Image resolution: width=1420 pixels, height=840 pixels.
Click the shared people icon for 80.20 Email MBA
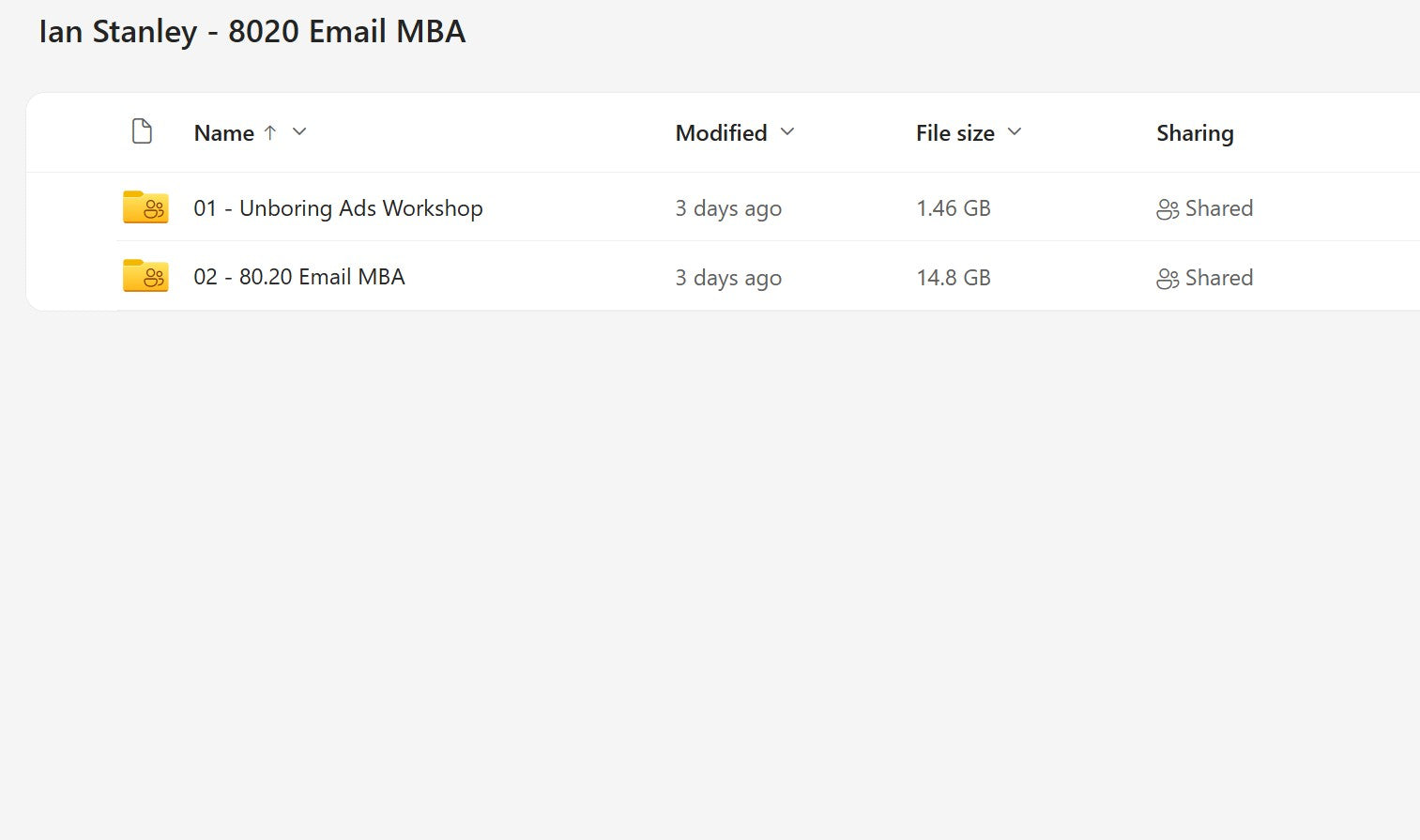1168,279
